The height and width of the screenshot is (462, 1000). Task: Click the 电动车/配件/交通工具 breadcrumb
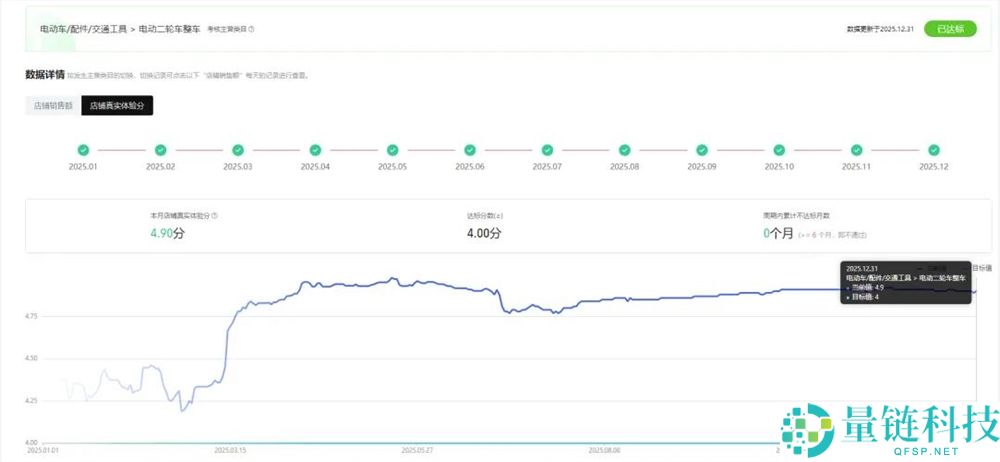pos(84,29)
